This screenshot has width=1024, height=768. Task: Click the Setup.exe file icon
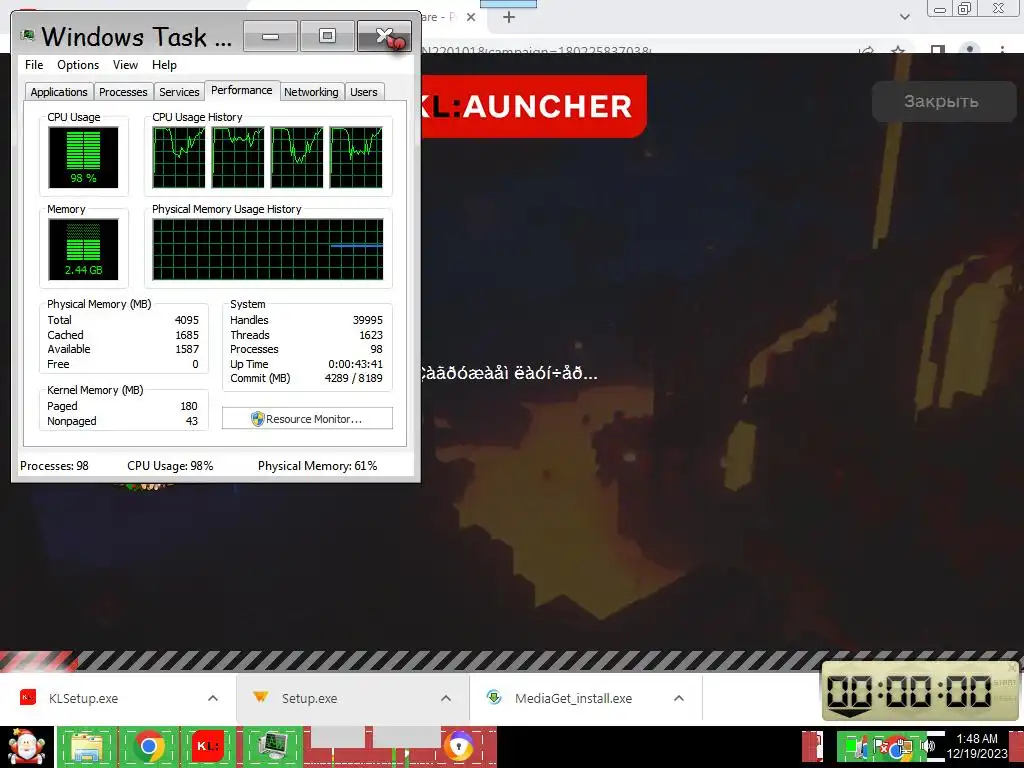pyautogui.click(x=261, y=697)
